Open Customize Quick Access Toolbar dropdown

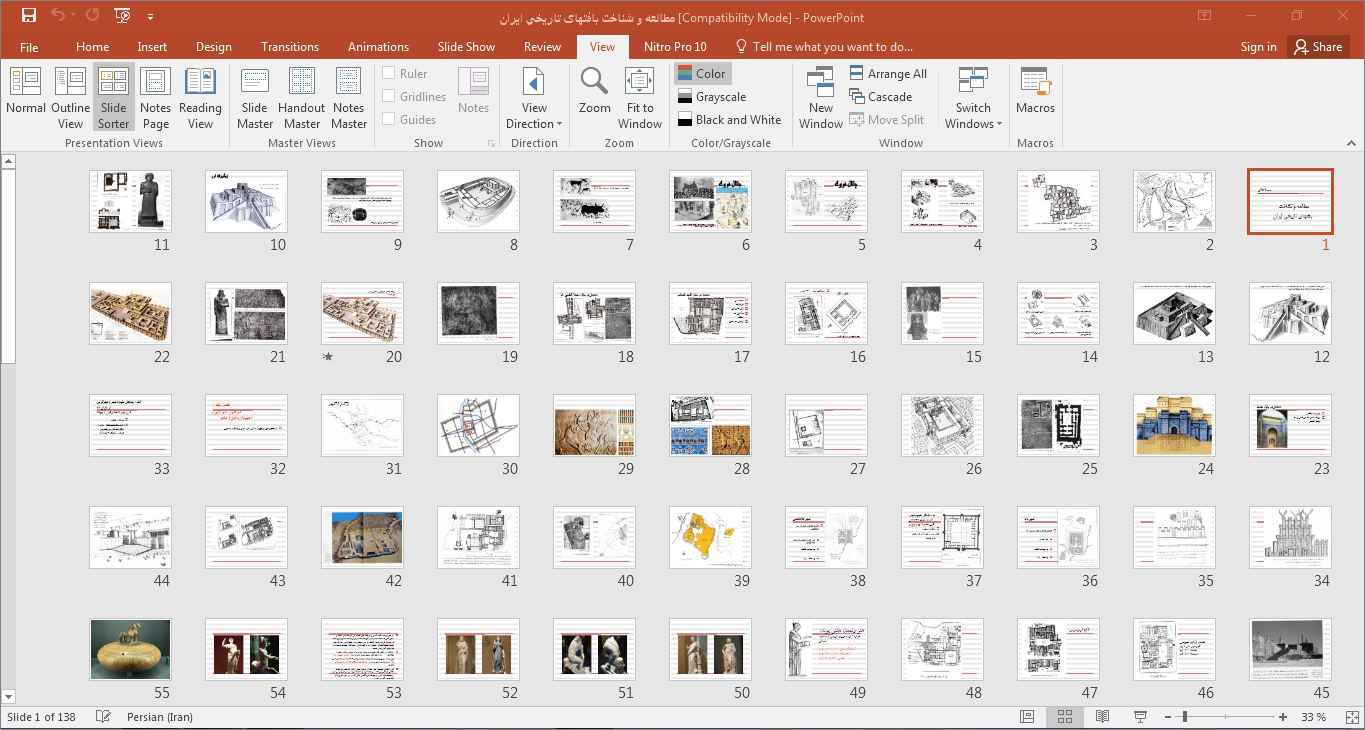[x=151, y=17]
